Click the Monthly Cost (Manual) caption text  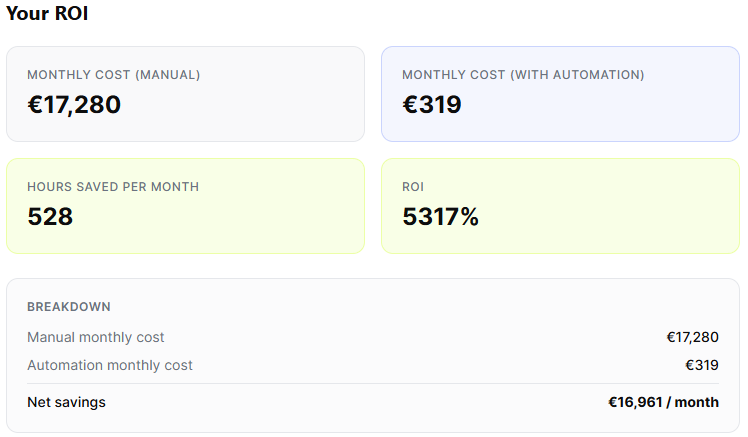(114, 75)
